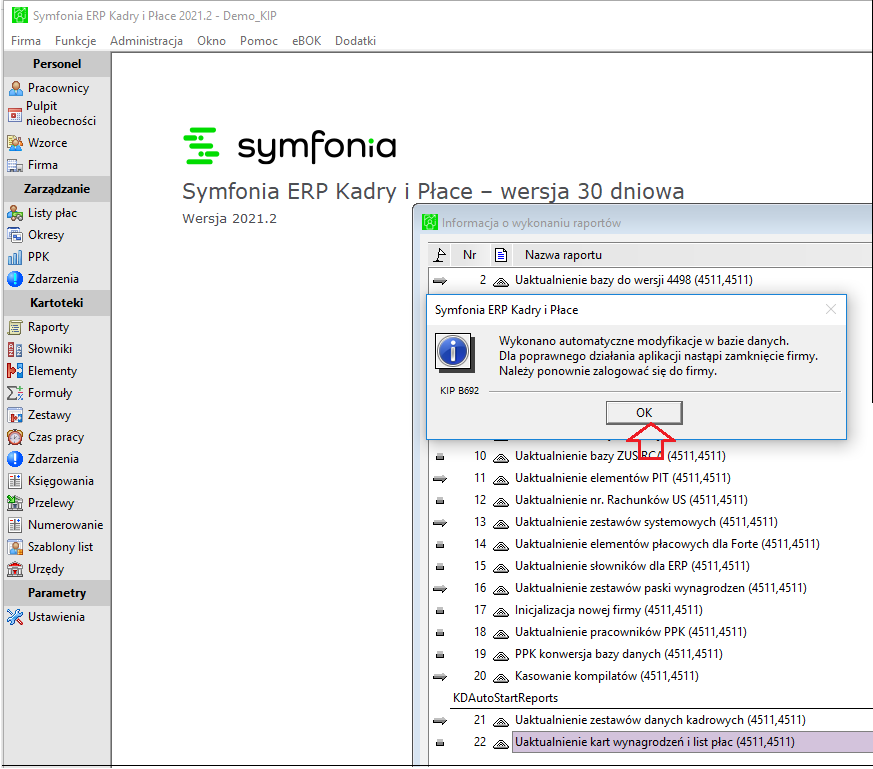Open the Dodatki menu
The image size is (873, 769).
[355, 41]
